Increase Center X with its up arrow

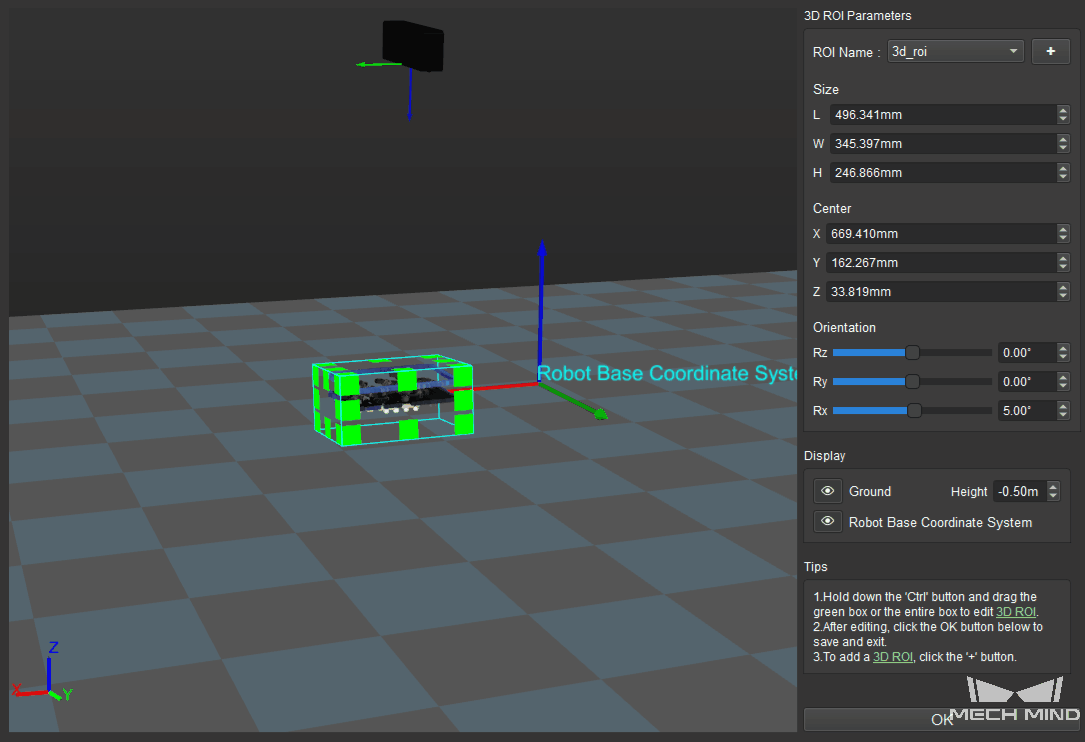1063,229
